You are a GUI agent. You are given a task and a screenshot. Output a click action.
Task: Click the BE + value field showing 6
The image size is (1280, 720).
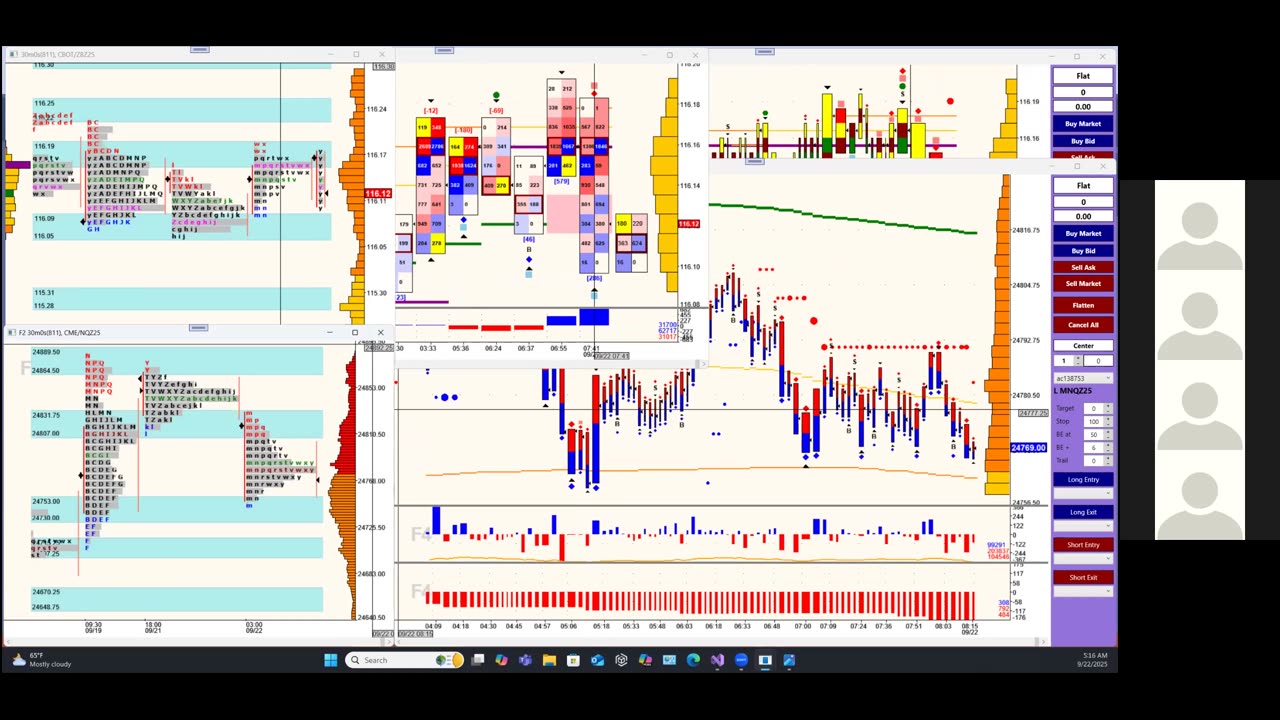pyautogui.click(x=1094, y=447)
